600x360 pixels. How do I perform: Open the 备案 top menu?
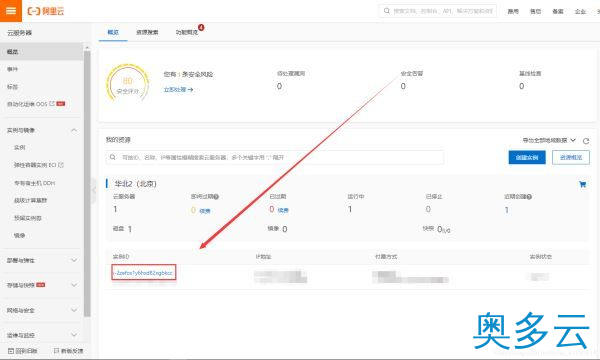click(558, 11)
